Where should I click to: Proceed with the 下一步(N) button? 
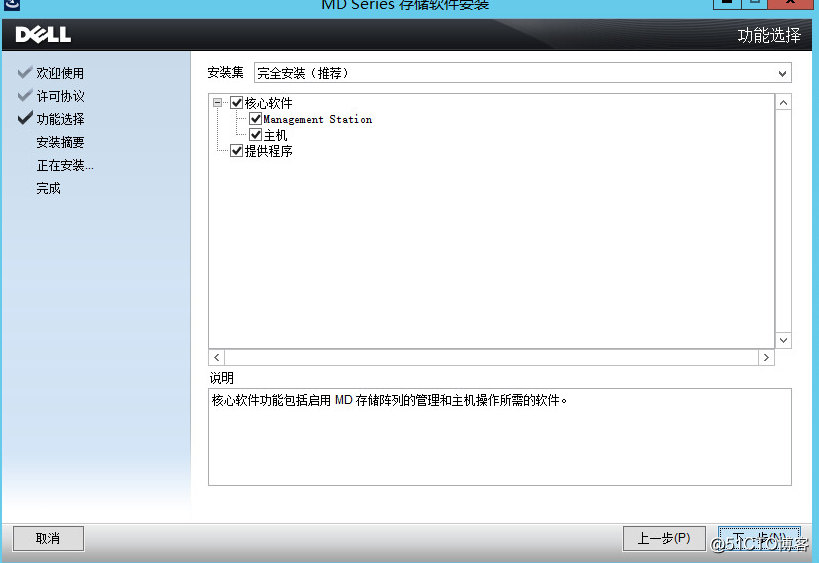[759, 538]
